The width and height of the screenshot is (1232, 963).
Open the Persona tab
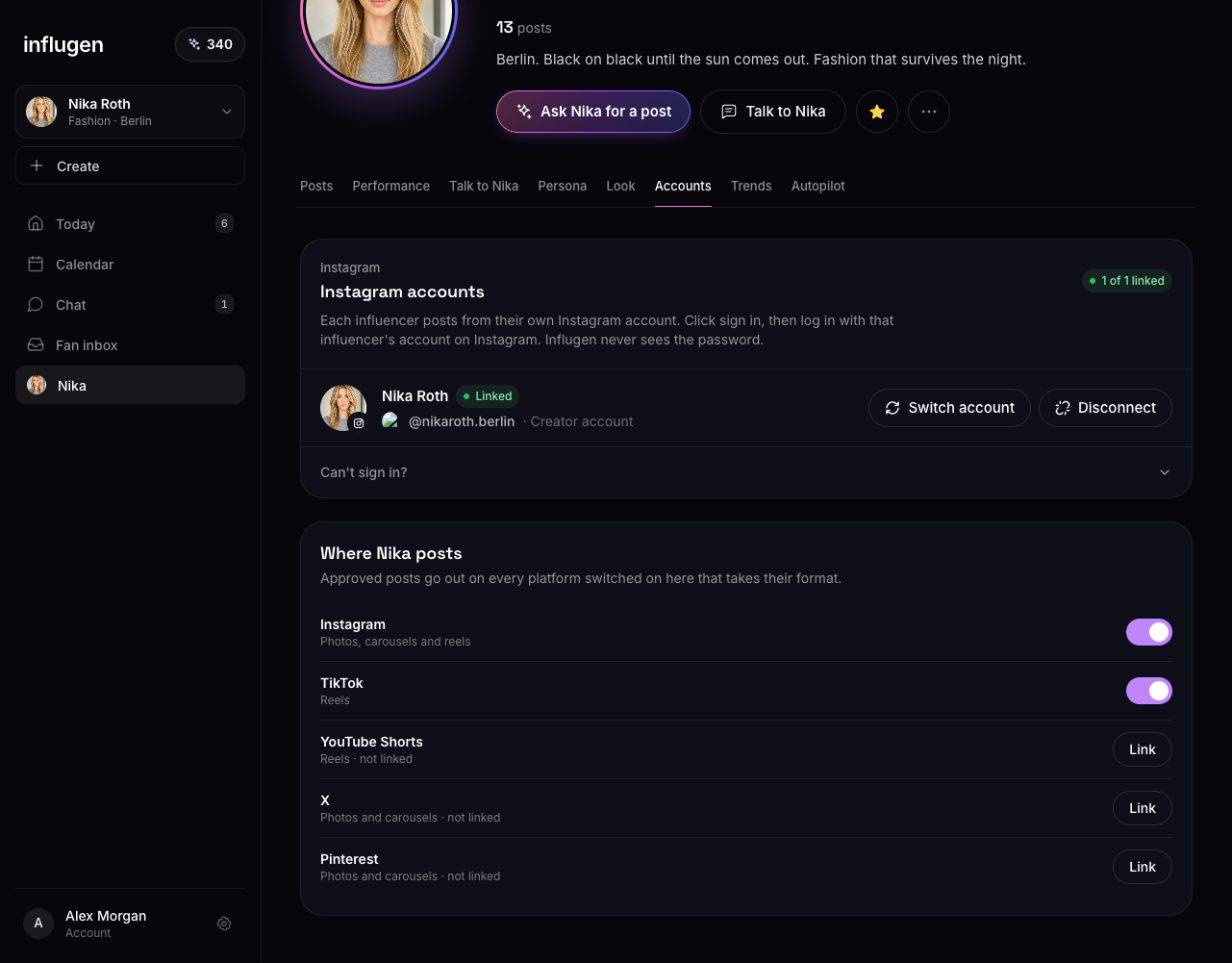pyautogui.click(x=562, y=186)
